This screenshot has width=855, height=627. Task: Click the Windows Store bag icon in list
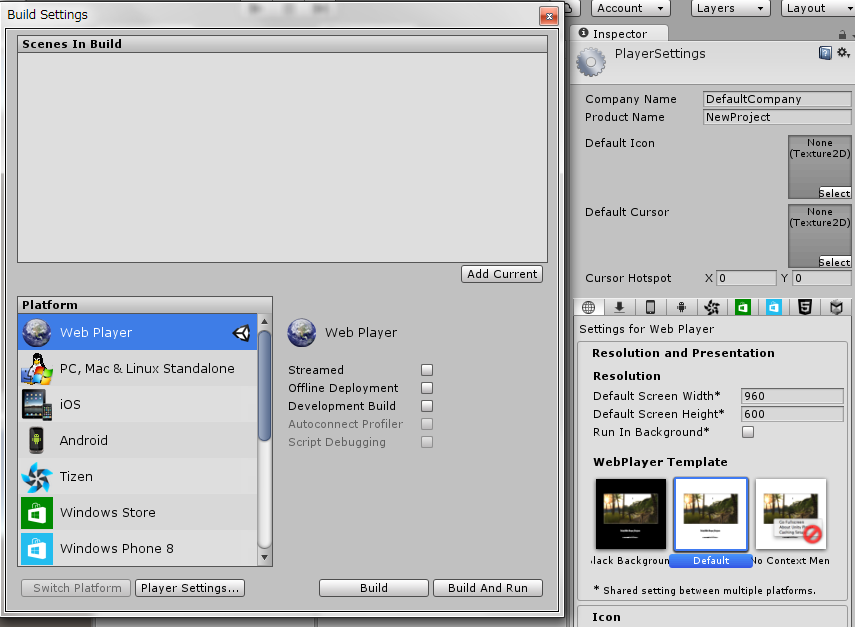click(37, 513)
